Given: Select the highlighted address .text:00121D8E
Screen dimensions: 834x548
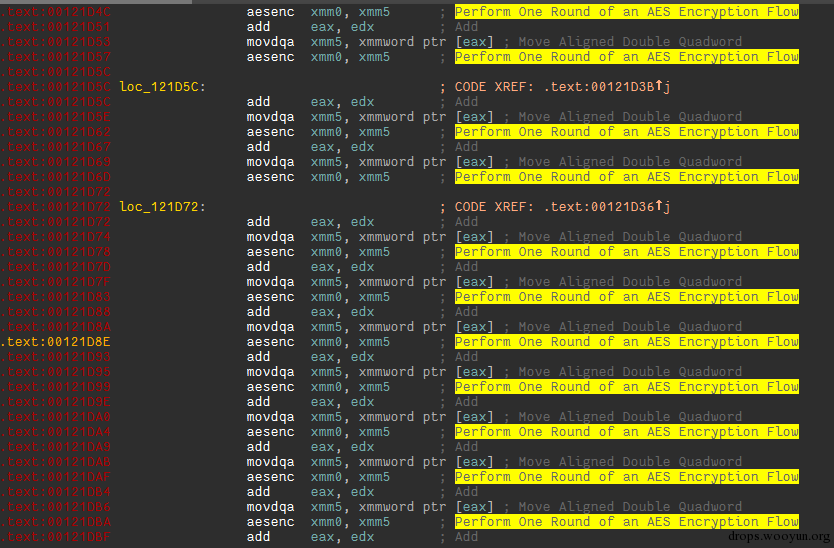Looking at the screenshot, I should [55, 342].
